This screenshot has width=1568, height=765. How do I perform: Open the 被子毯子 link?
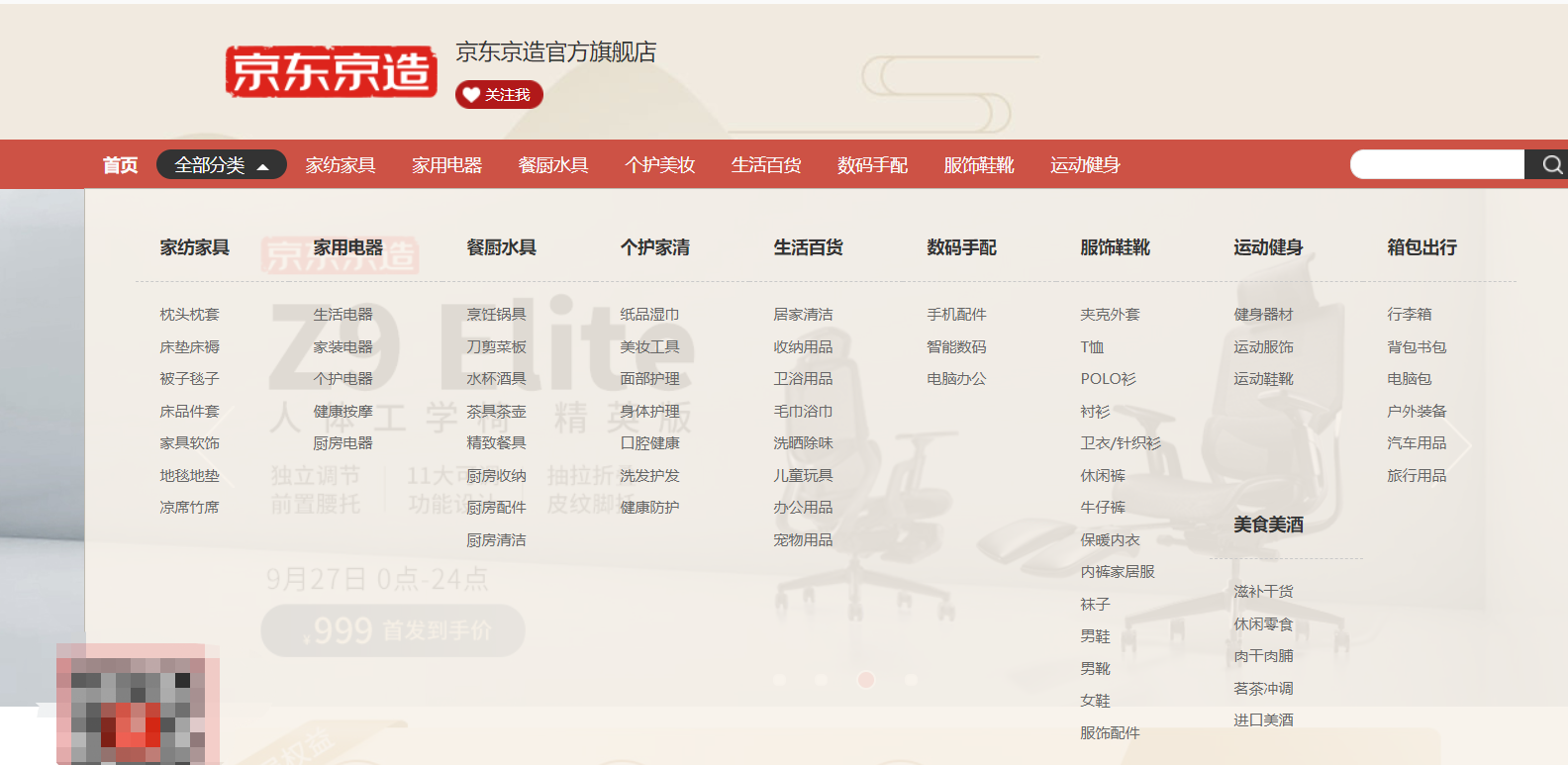(190, 379)
